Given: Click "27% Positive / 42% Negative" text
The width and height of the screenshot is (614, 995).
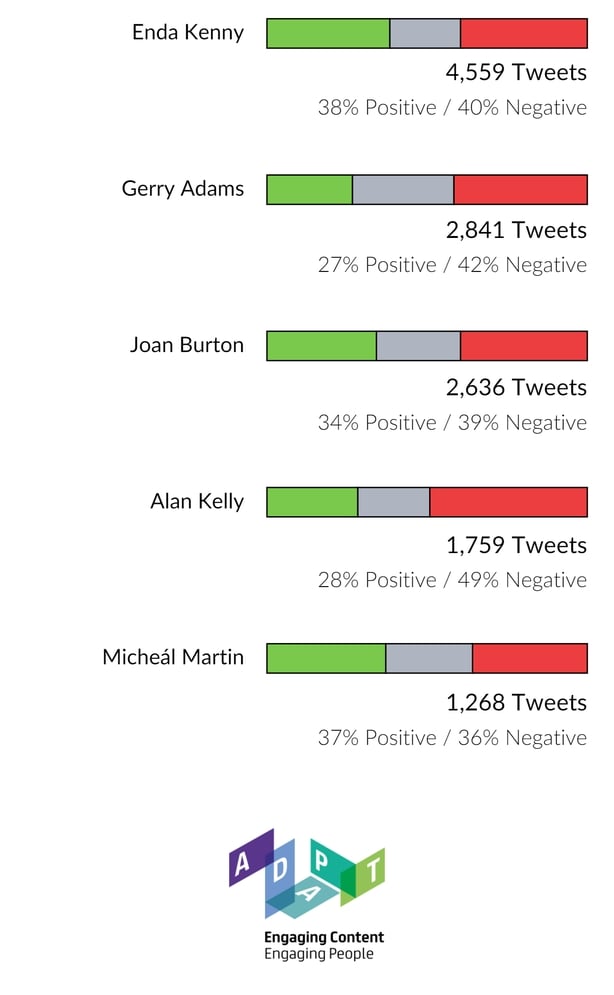Looking at the screenshot, I should (x=452, y=265).
